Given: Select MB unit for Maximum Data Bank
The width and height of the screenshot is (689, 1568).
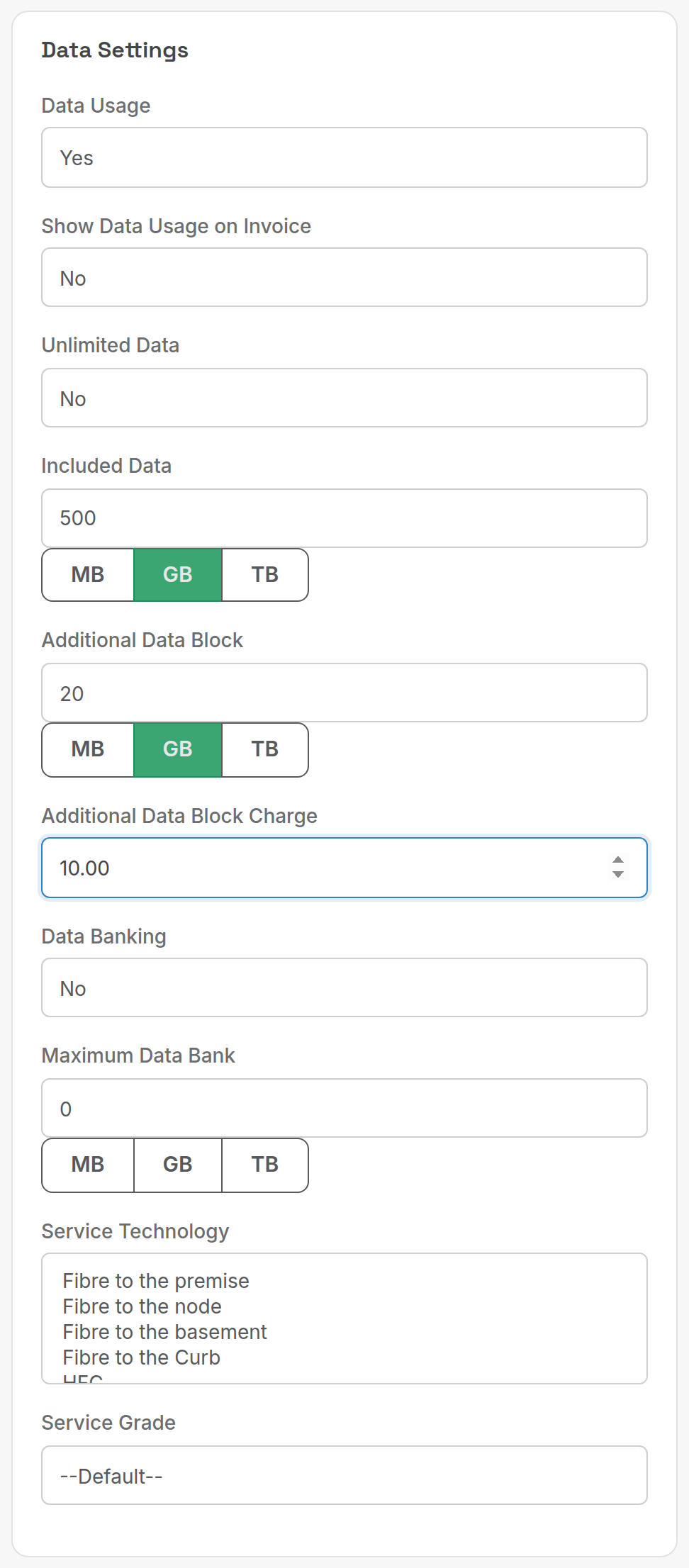Looking at the screenshot, I should [88, 1165].
